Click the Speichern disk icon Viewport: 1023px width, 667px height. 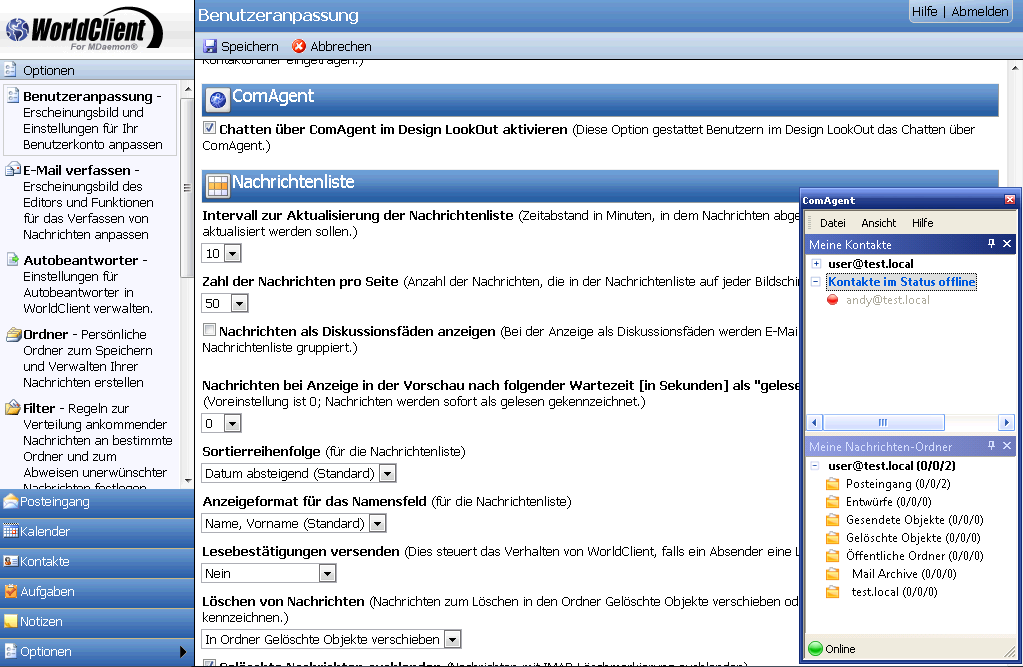[210, 47]
